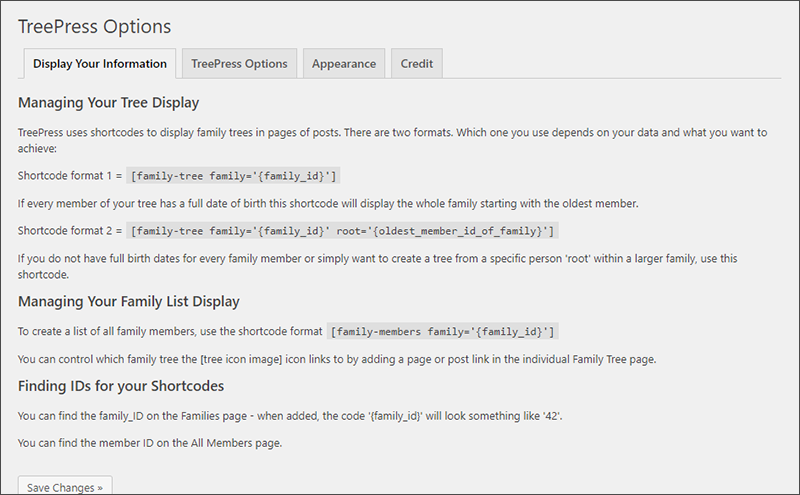Click the Finding IDs for your Shortcodes heading
This screenshot has height=495, width=800.
click(121, 386)
